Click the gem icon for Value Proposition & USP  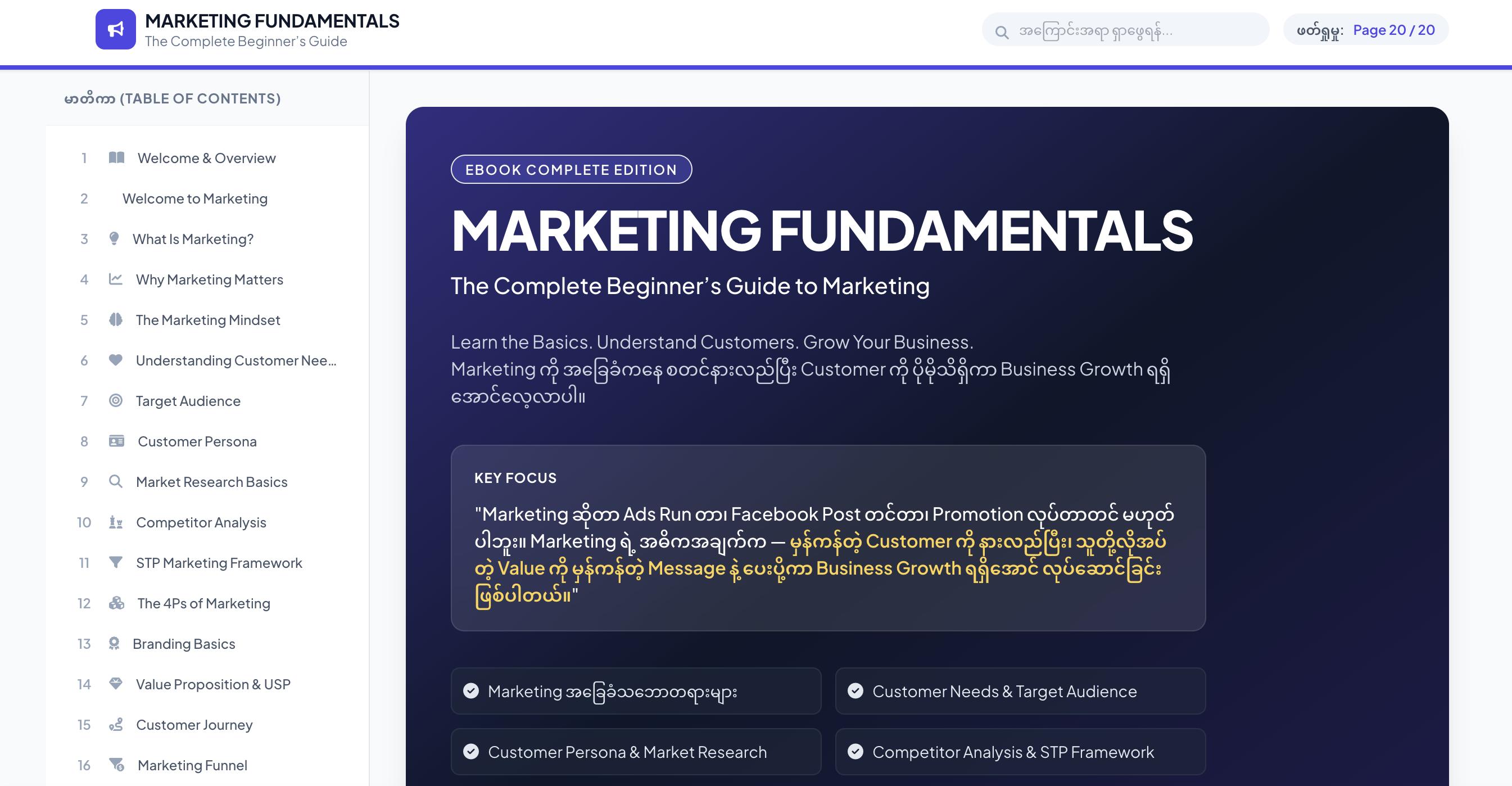tap(116, 684)
